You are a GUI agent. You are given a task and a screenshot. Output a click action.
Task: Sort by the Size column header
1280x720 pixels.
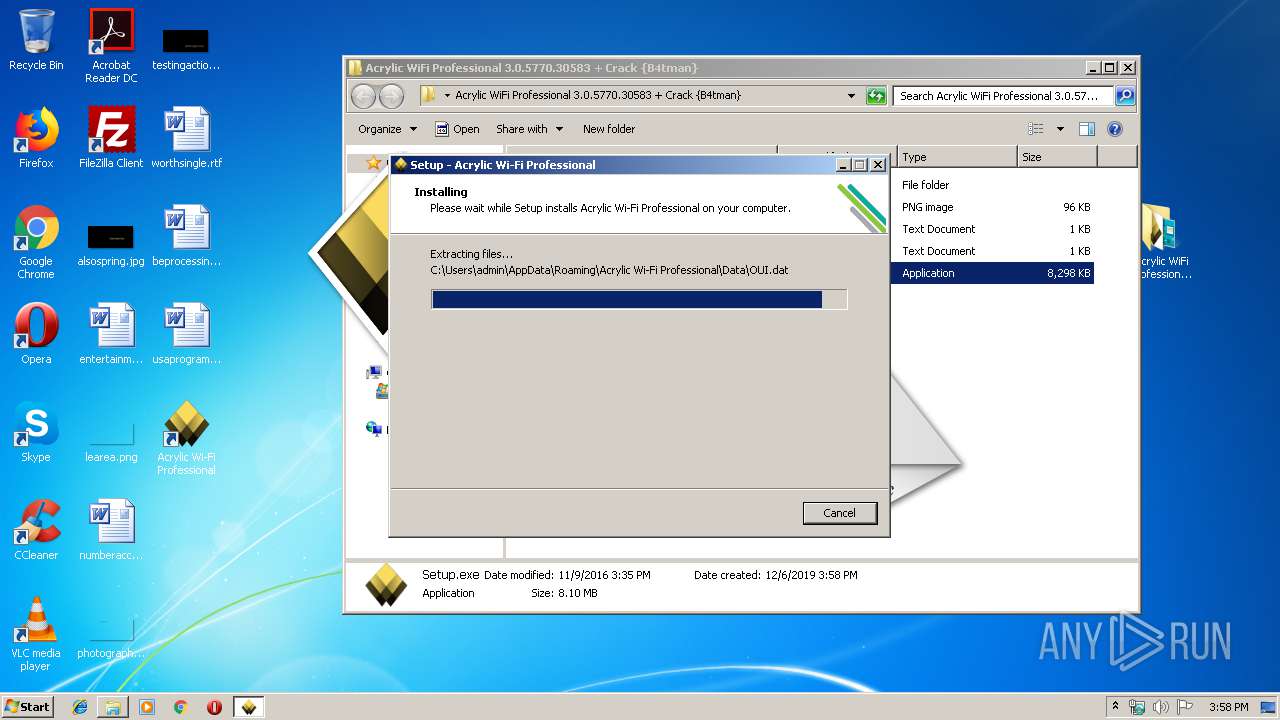(1057, 157)
